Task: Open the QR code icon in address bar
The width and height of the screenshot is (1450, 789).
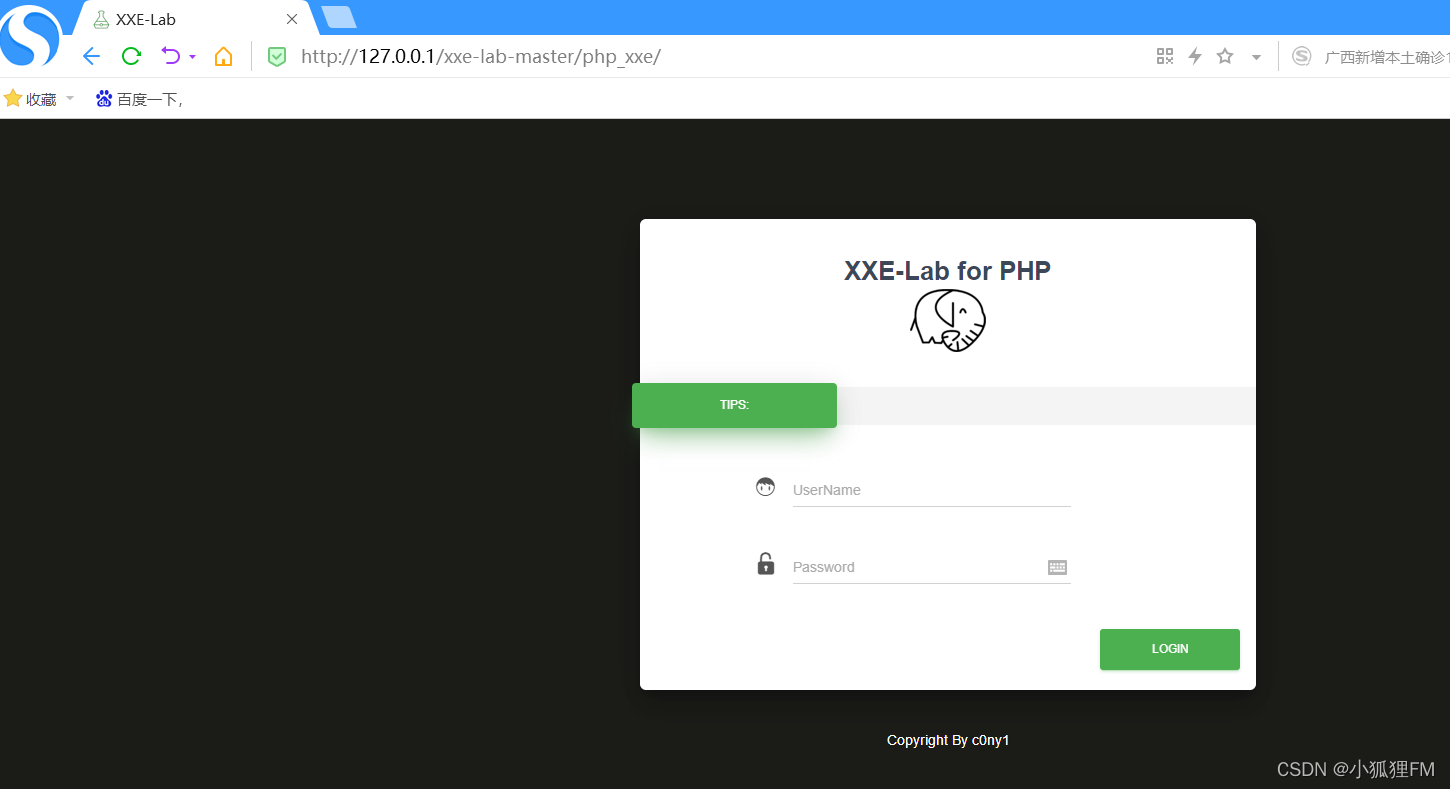Action: 1164,56
